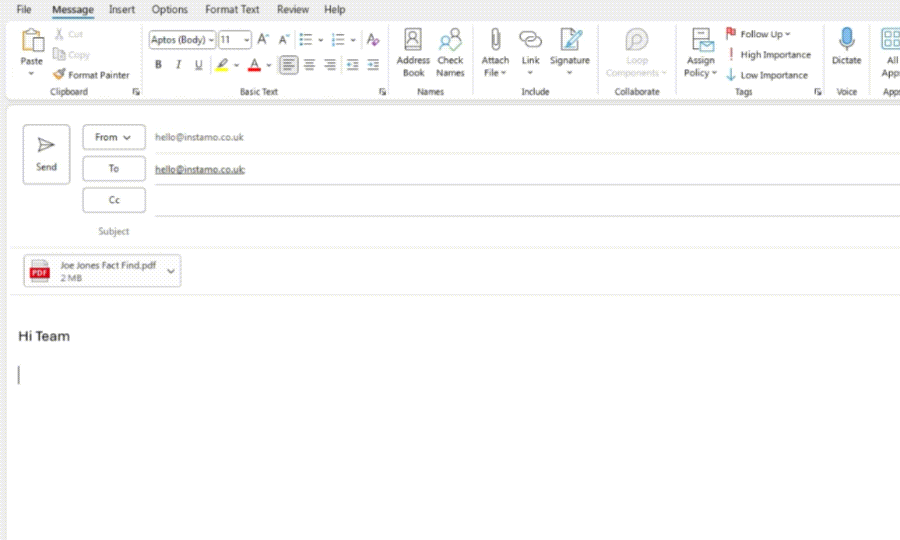Switch to the Format Text tab
Viewport: 900px width, 540px height.
[x=232, y=10]
